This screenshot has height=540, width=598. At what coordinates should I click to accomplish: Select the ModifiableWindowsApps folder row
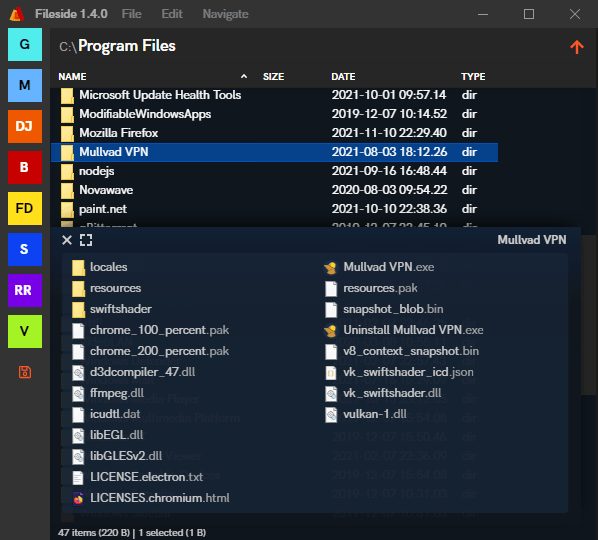pyautogui.click(x=274, y=114)
